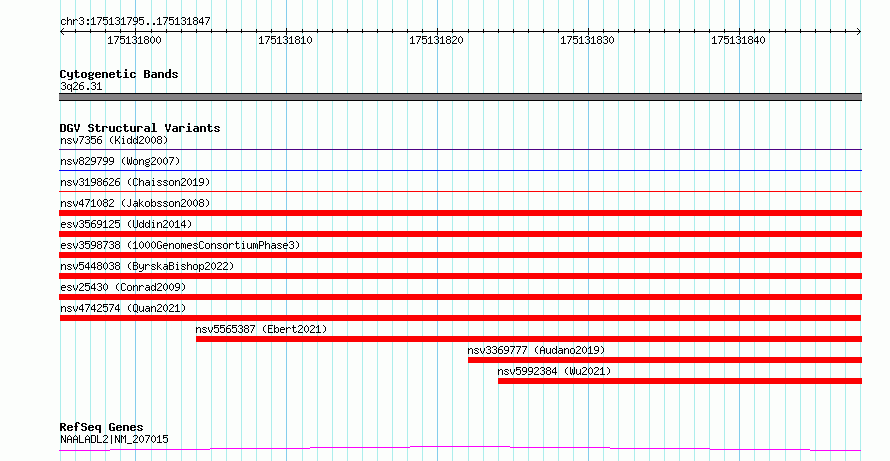
Task: Click the magenta NAALADL2 gene line
Action: tap(460, 449)
